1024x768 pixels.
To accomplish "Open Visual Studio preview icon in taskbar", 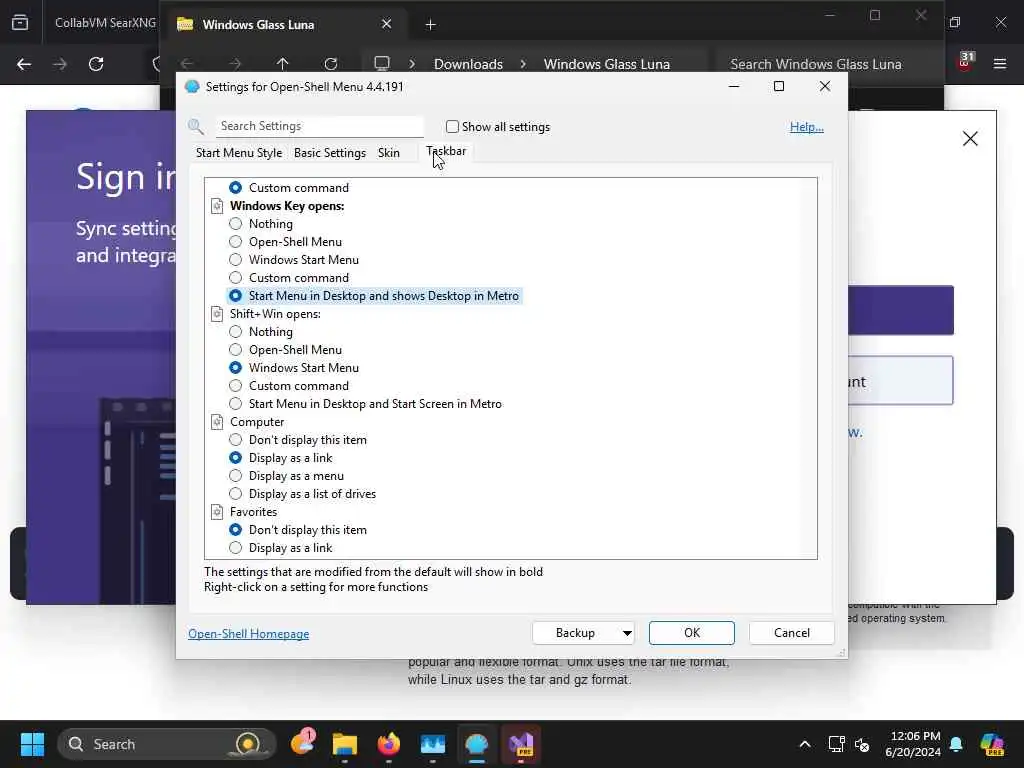I will click(x=521, y=744).
